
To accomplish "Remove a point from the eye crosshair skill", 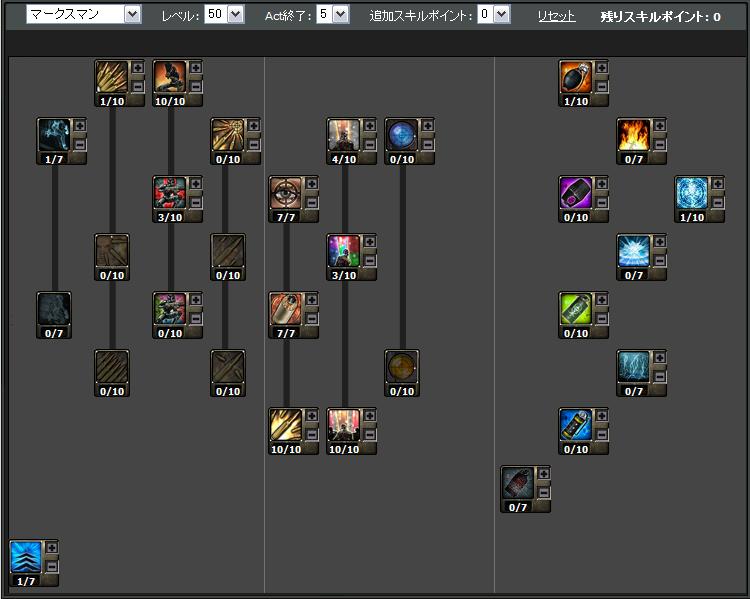I will (x=312, y=202).
